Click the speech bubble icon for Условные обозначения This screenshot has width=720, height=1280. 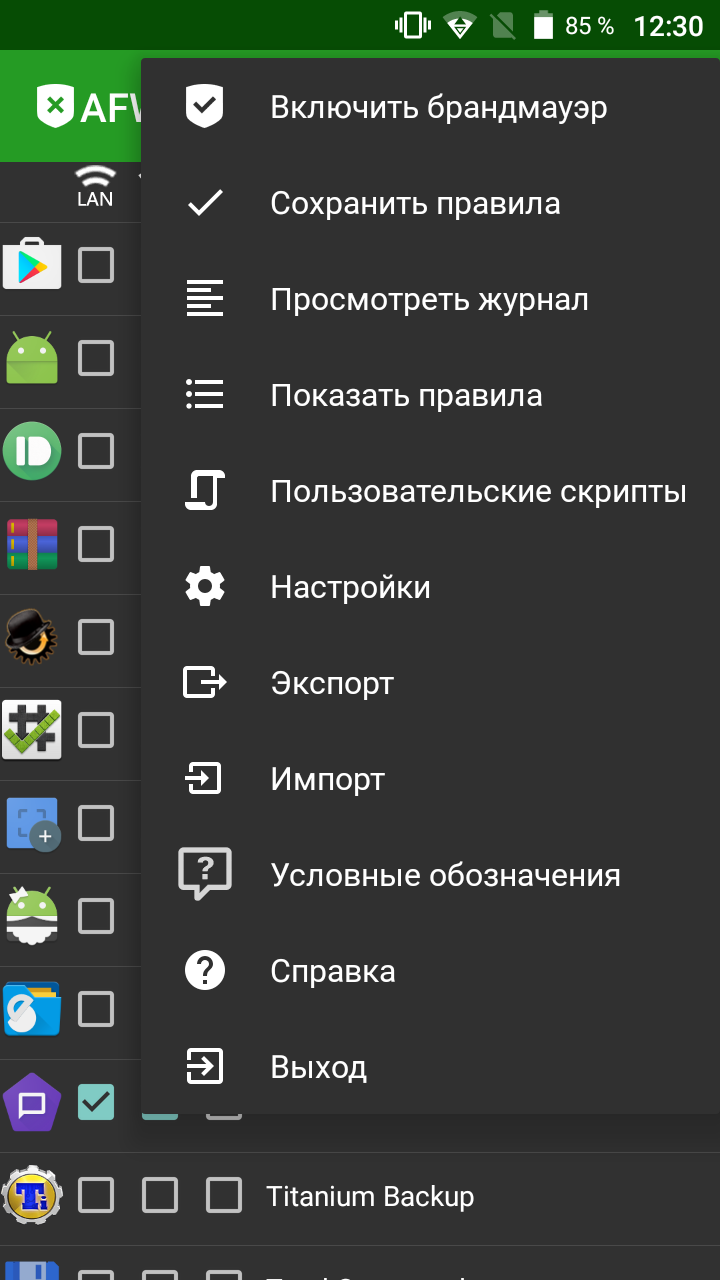point(205,874)
